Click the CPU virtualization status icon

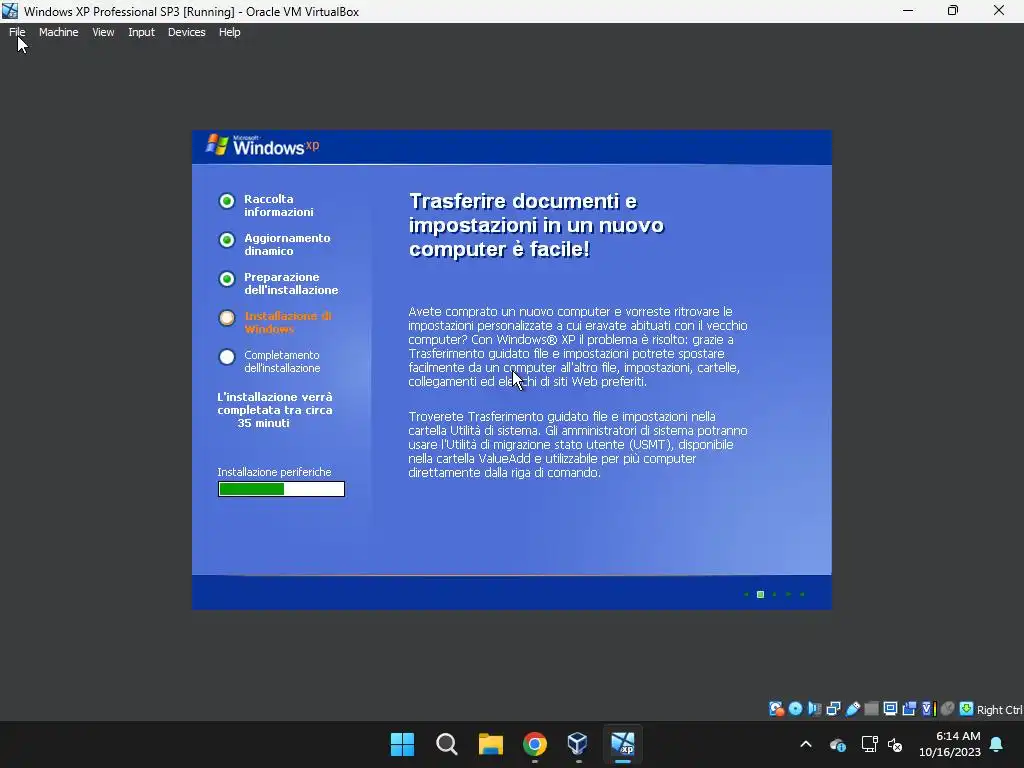coord(929,709)
